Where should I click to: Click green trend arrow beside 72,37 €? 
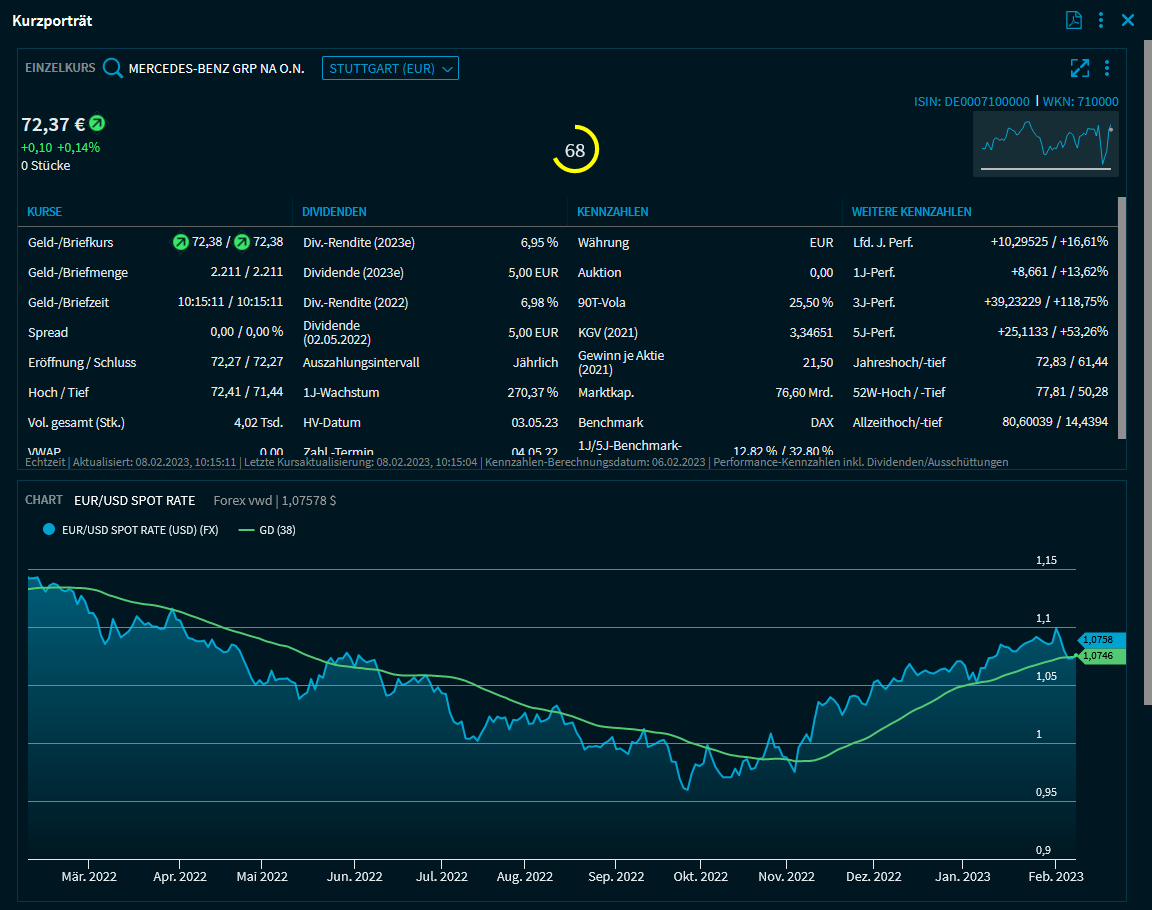coord(97,123)
